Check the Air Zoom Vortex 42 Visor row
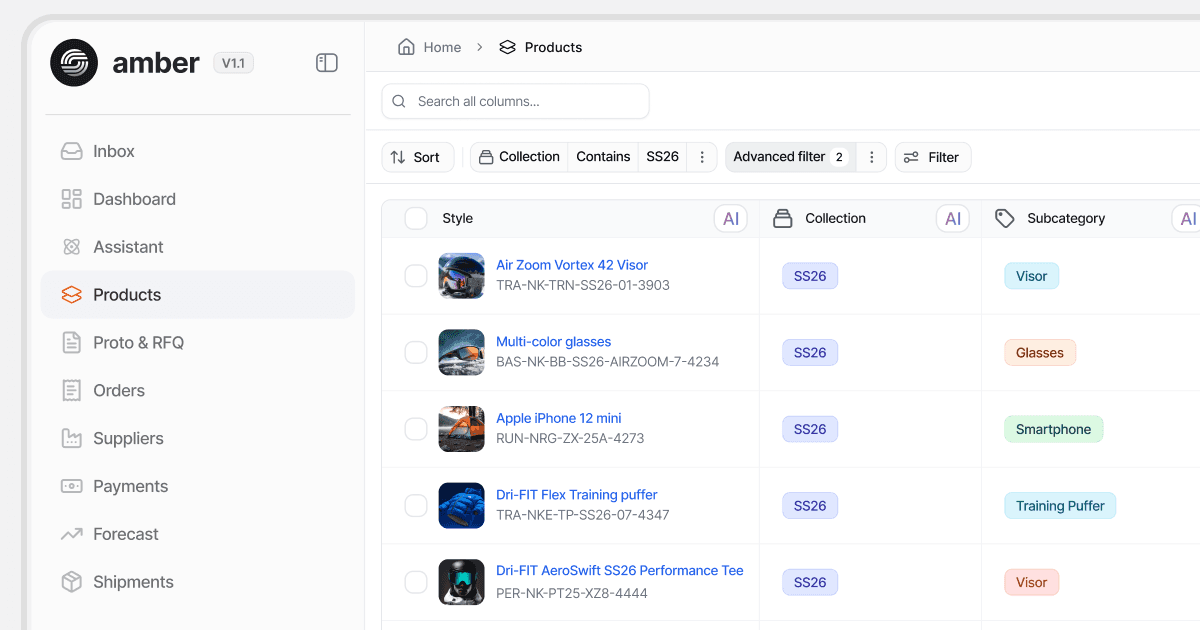Viewport: 1200px width, 630px height. tap(416, 276)
